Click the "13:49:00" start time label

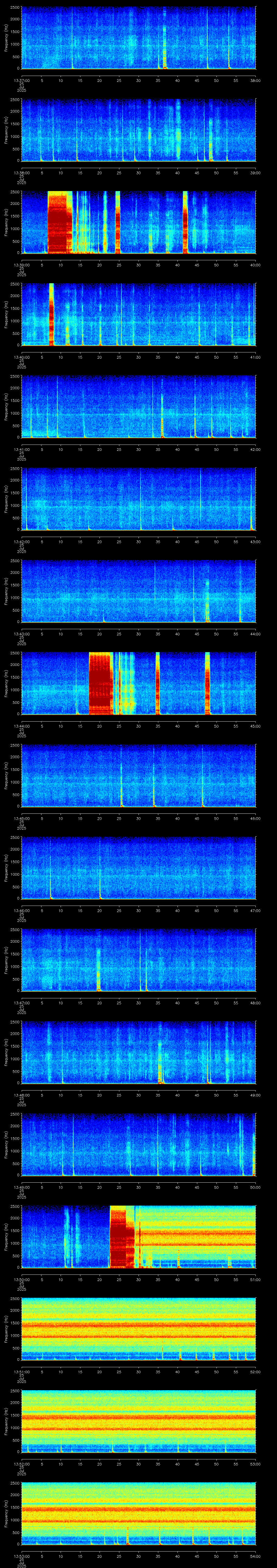coord(21,1187)
